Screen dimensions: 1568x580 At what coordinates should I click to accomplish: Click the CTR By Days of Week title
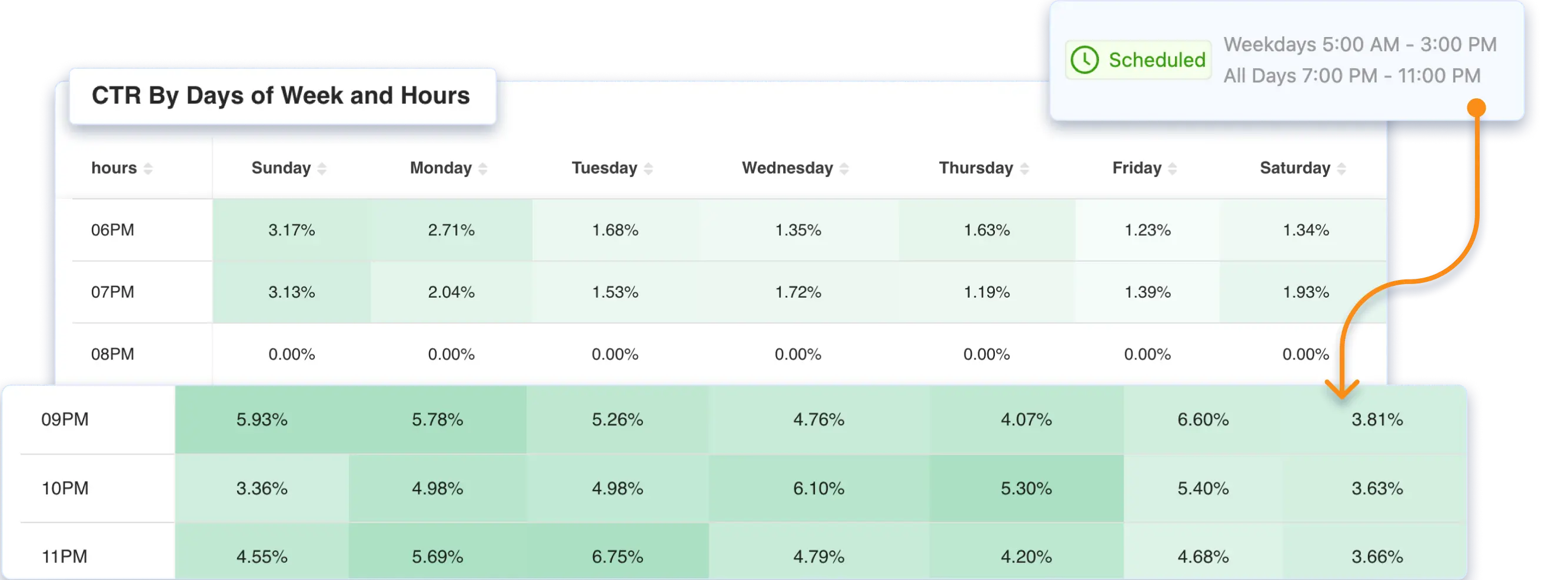(x=281, y=95)
